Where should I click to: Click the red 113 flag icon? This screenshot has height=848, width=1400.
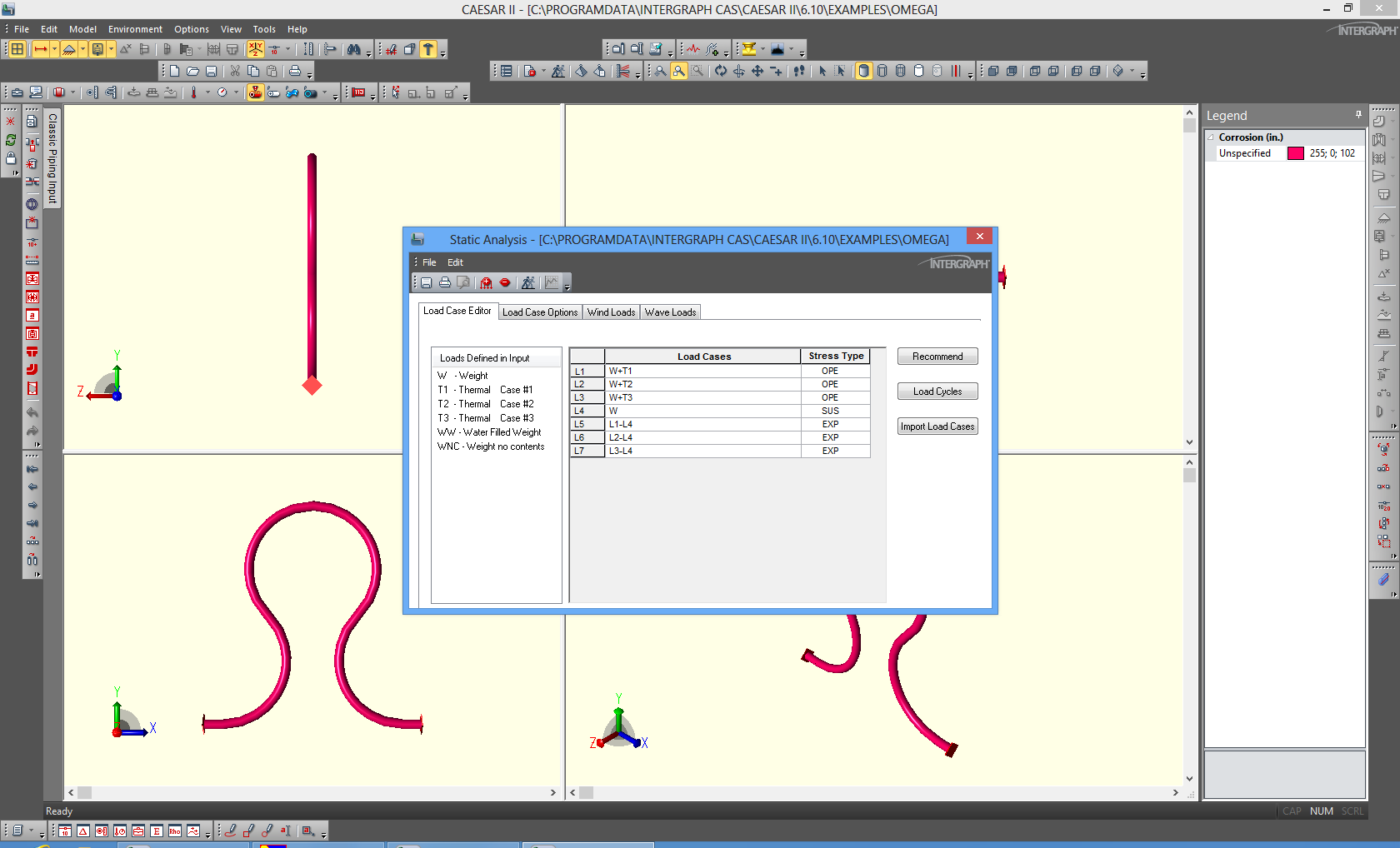tap(358, 92)
